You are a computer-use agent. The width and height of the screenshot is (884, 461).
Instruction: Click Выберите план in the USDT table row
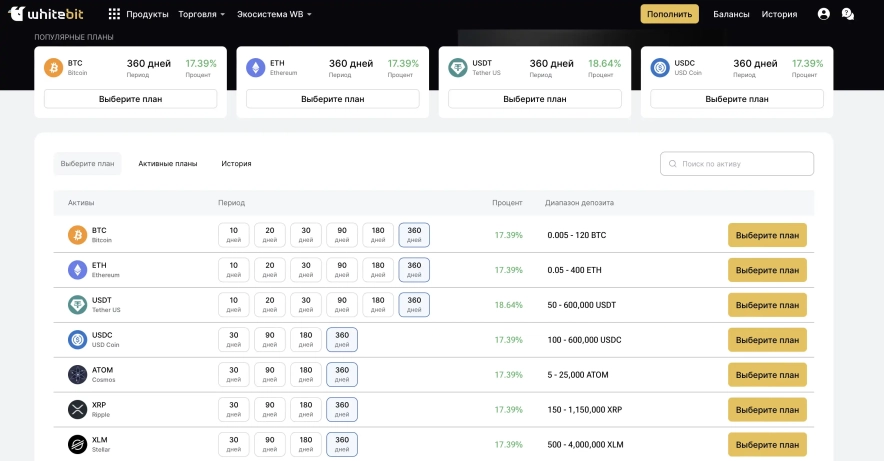[767, 305]
